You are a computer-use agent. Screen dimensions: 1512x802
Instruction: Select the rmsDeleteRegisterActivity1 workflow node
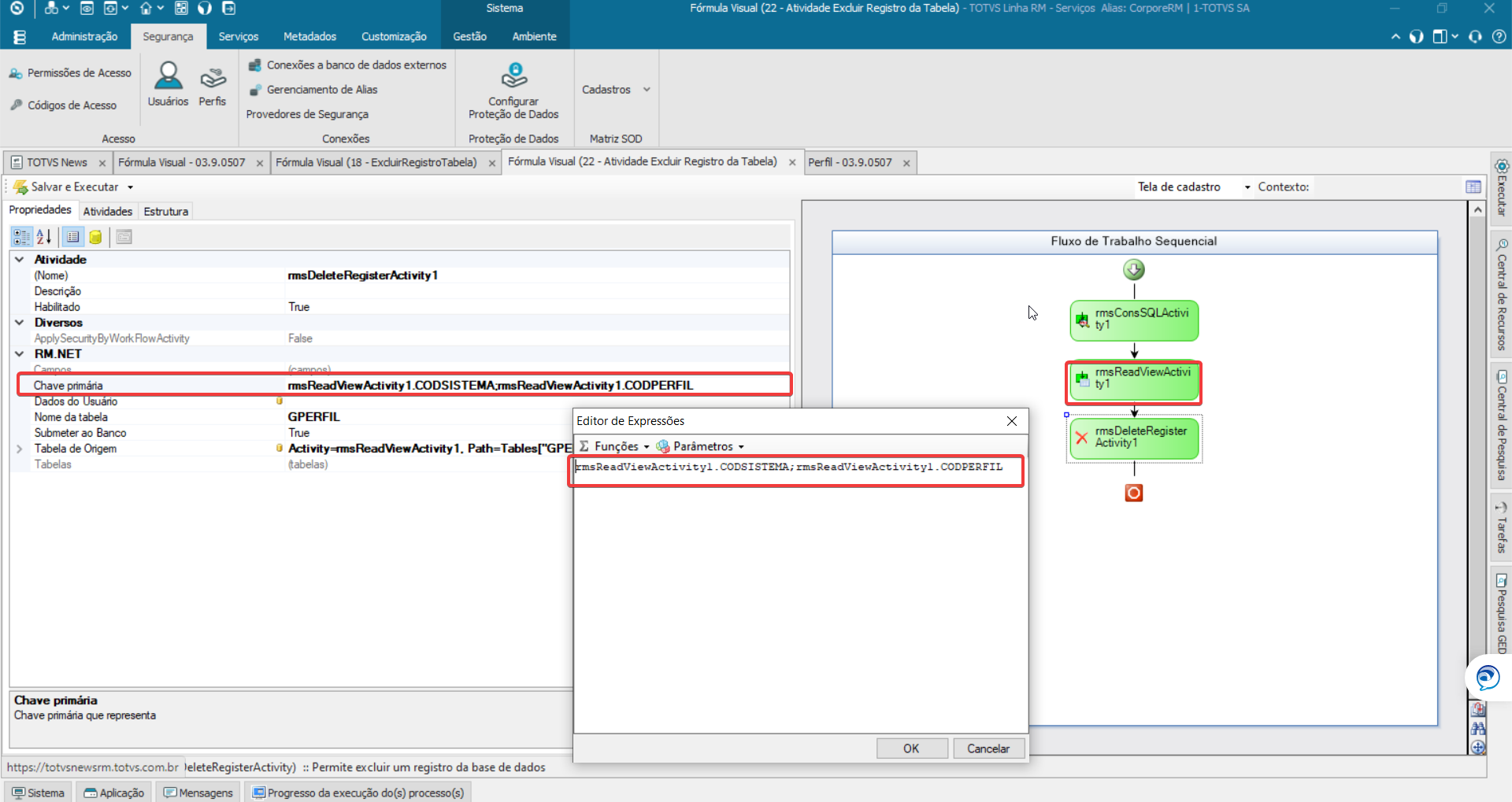[1134, 438]
